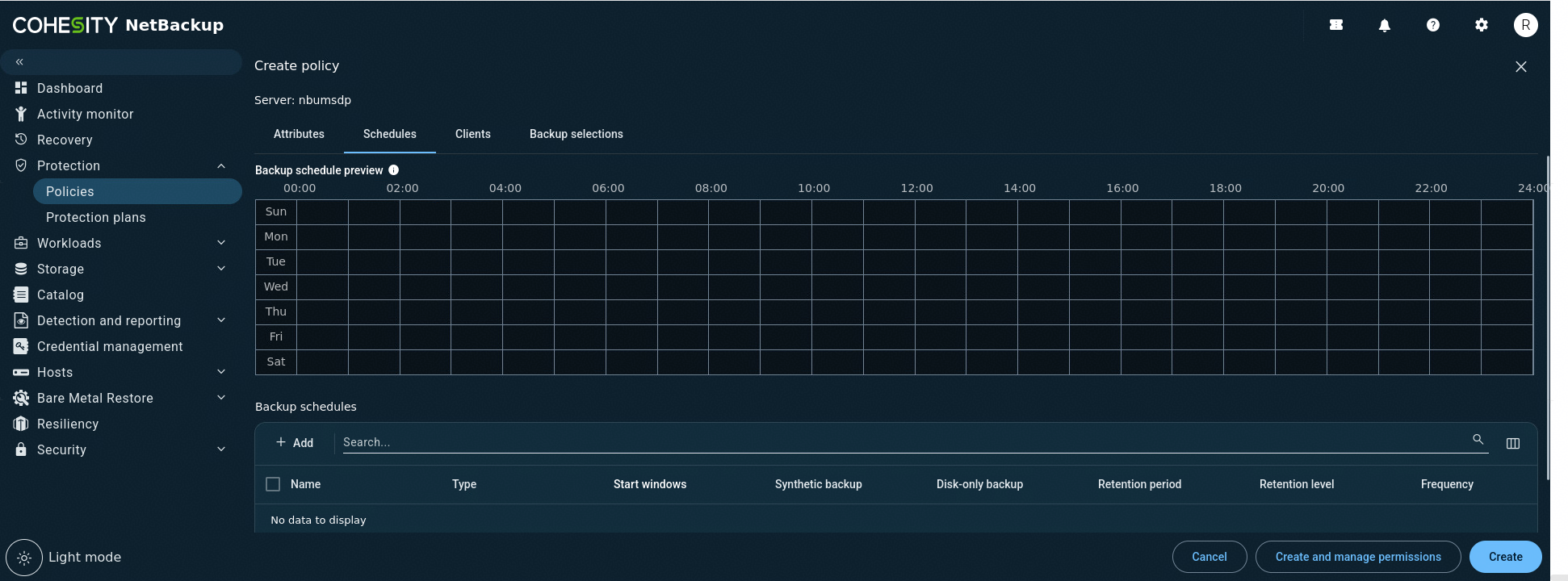
Task: Expand the Security section chevron
Action: click(x=221, y=449)
